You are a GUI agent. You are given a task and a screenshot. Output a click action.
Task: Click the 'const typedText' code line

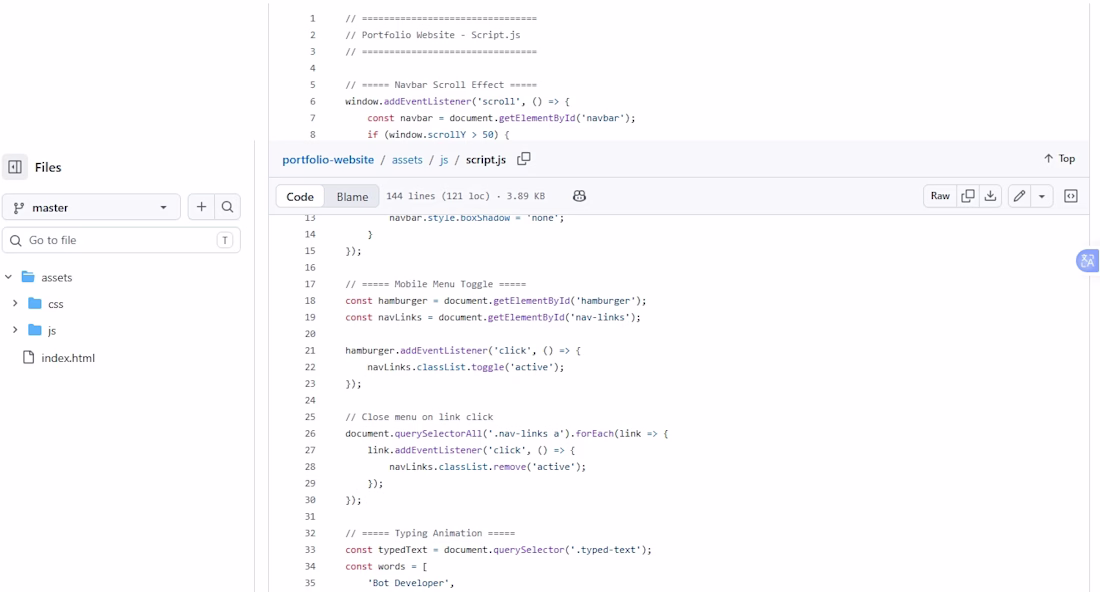tap(498, 550)
